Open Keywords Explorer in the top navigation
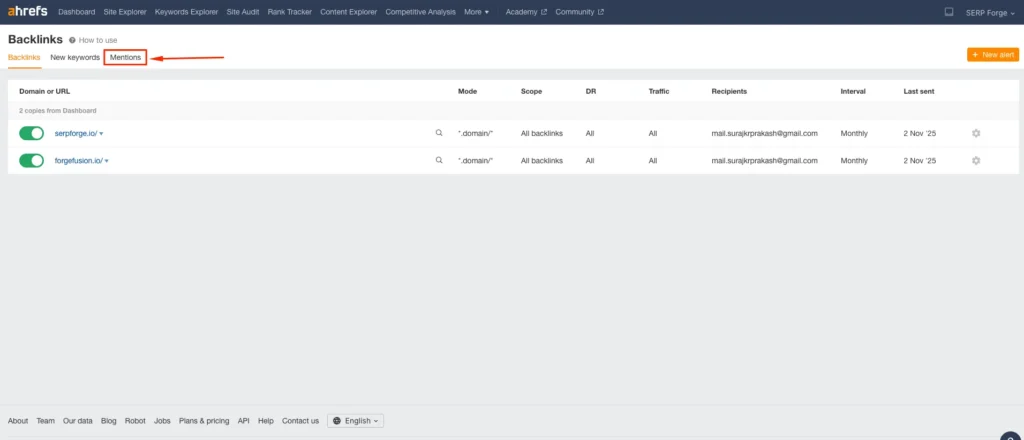The height and width of the screenshot is (440, 1024). coord(187,12)
